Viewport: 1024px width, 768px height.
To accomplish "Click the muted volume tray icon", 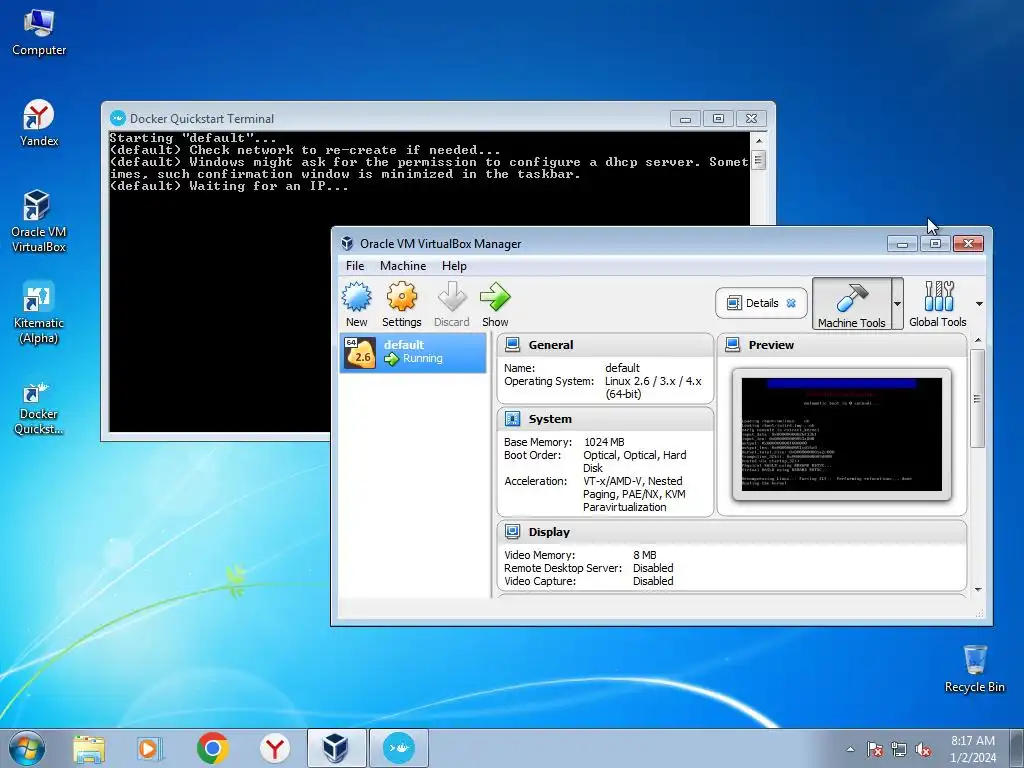I will [923, 749].
